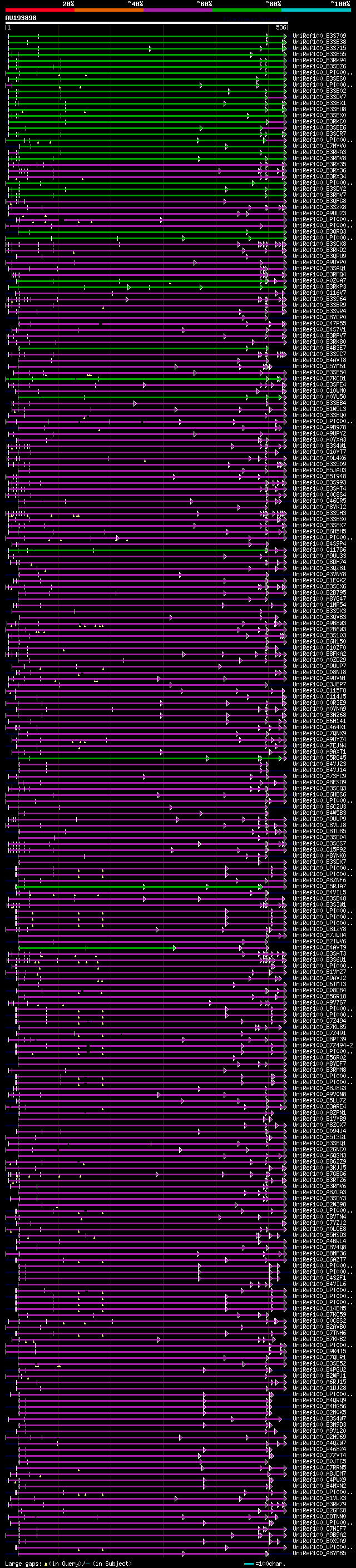Select hit label UniRef100_A7SFC9
The image size is (356, 1568).
pyautogui.click(x=319, y=776)
